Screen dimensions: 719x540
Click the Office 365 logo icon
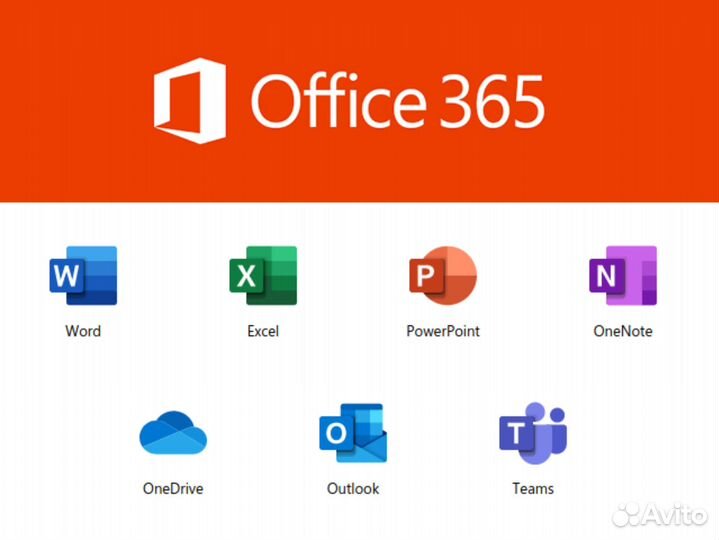tap(190, 101)
